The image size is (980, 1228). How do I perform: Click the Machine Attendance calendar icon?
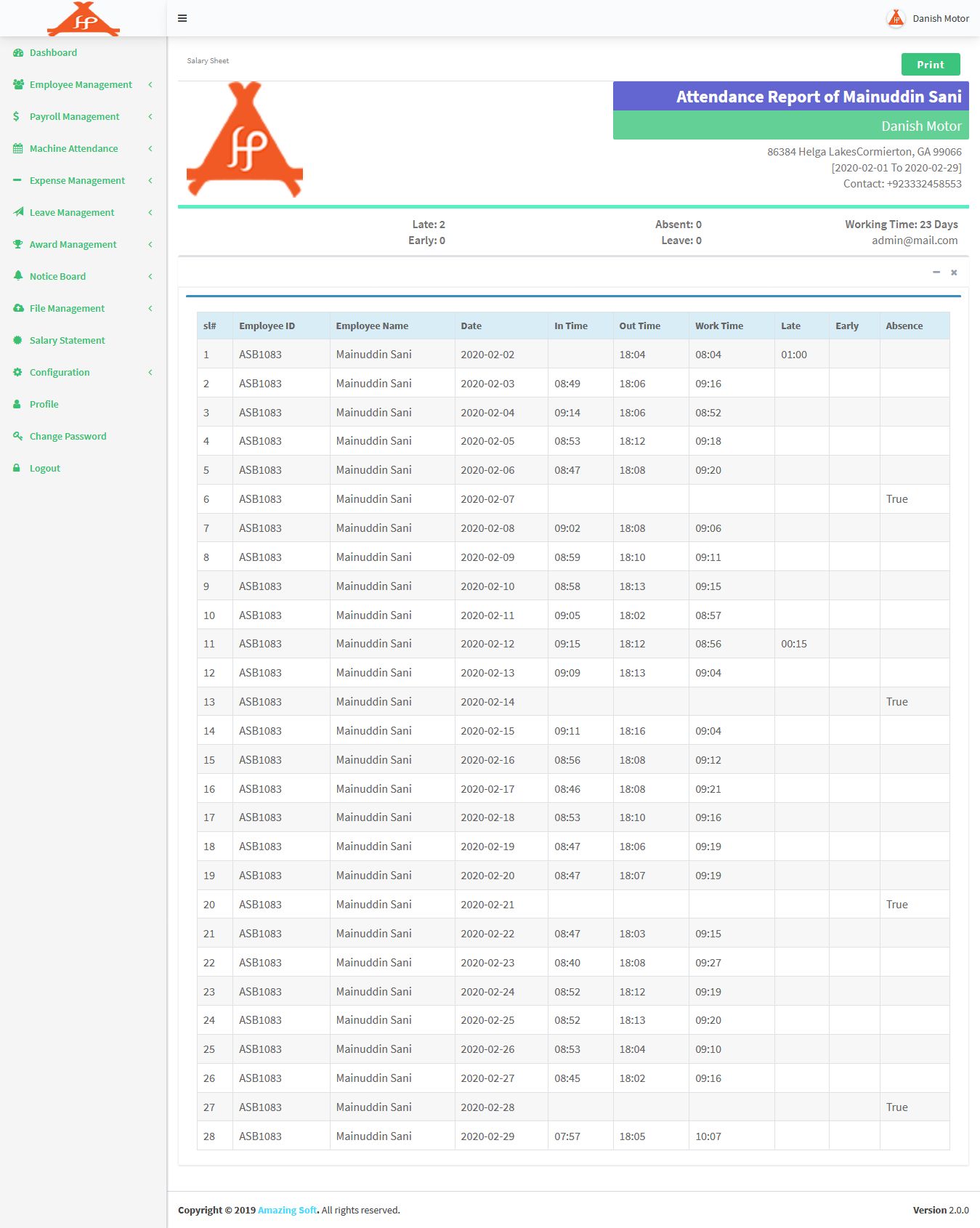click(x=17, y=148)
